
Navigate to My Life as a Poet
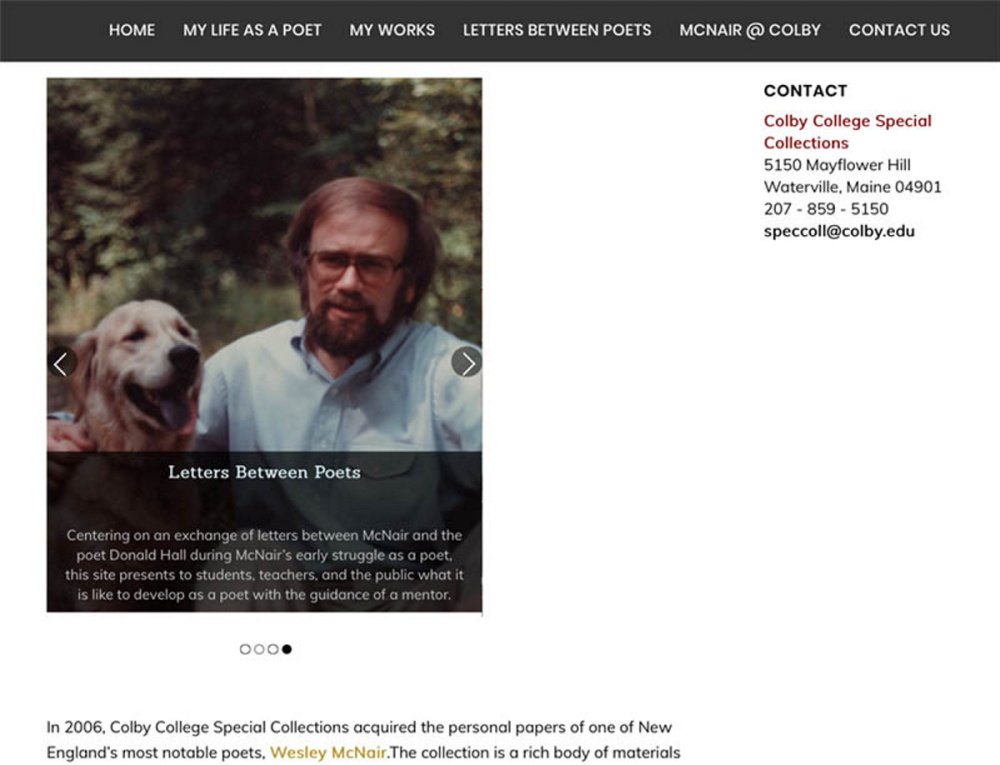252,30
